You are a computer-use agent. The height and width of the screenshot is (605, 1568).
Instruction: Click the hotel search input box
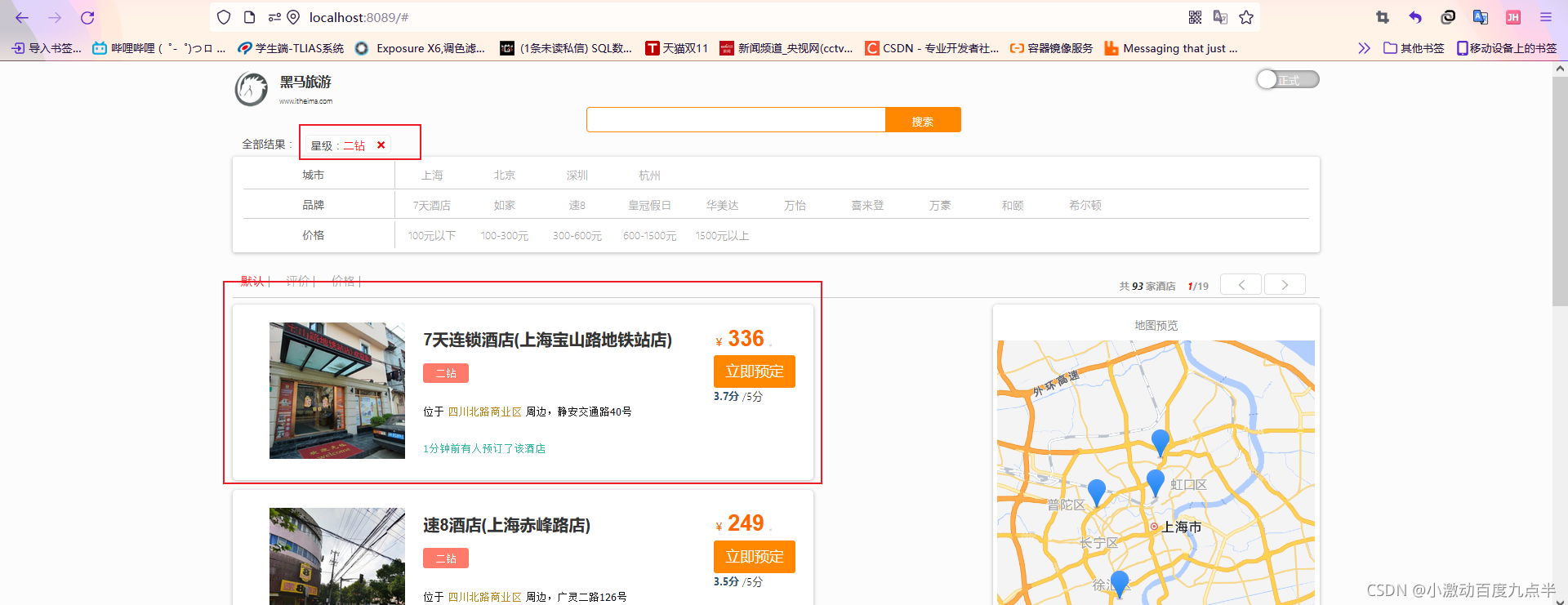click(736, 119)
